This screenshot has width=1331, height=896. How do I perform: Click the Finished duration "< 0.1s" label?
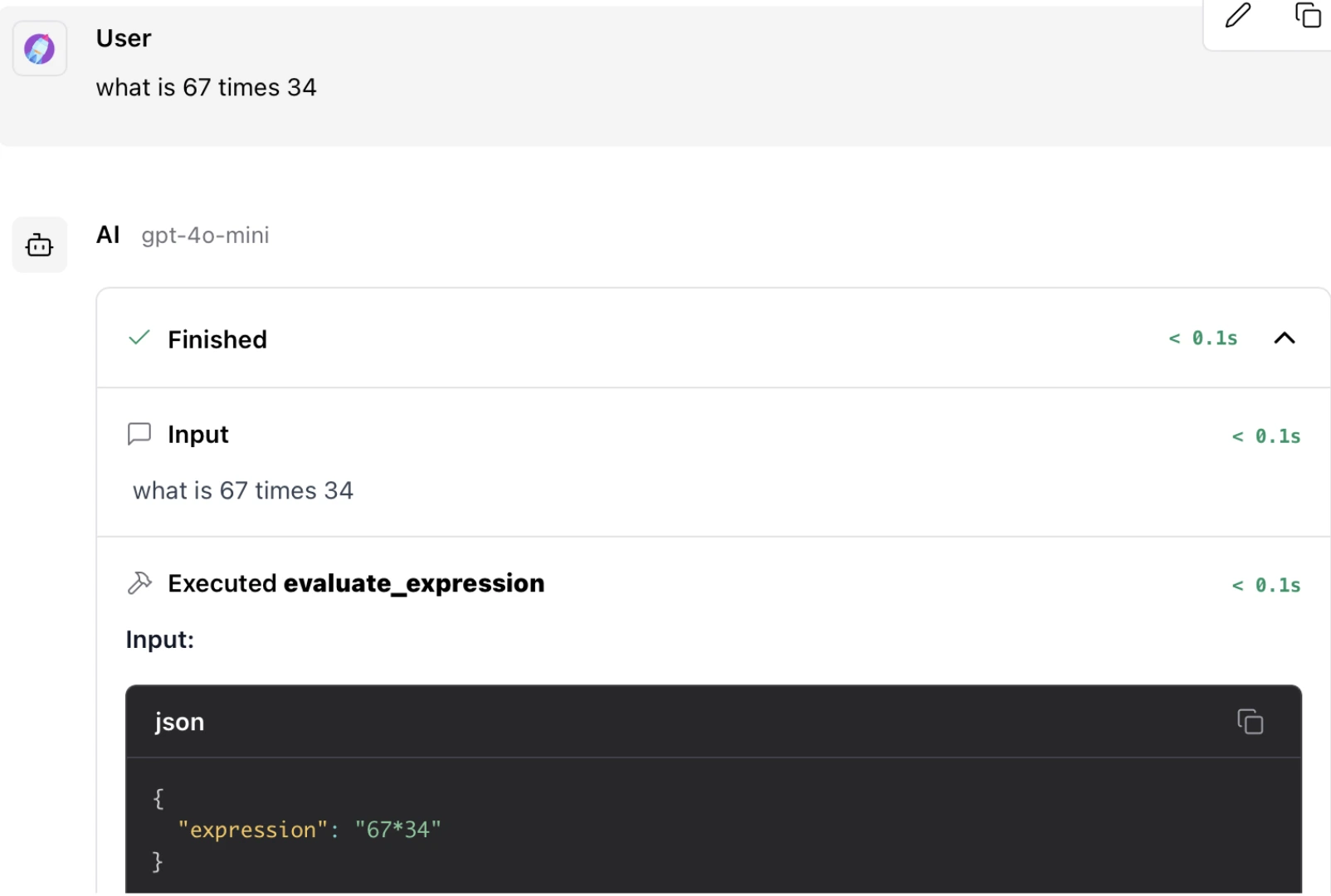point(1202,338)
